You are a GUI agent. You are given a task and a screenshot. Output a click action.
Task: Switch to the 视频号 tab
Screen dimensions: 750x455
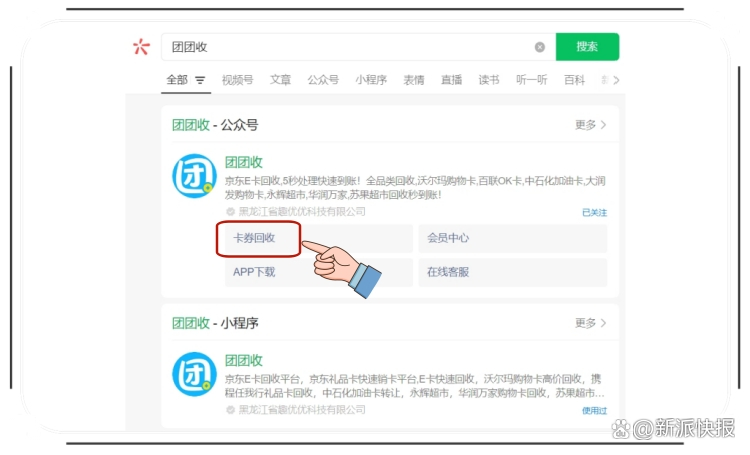237,80
